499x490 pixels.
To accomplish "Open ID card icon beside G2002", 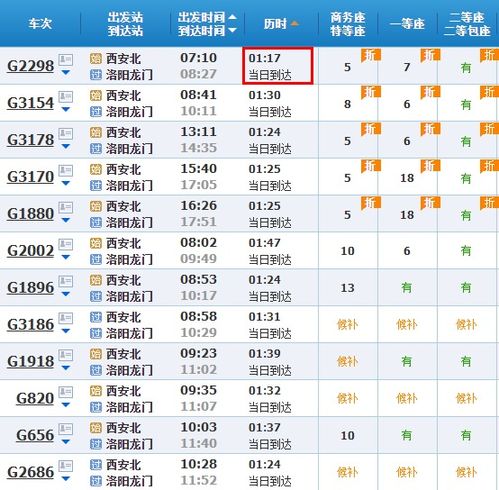I will (x=66, y=244).
